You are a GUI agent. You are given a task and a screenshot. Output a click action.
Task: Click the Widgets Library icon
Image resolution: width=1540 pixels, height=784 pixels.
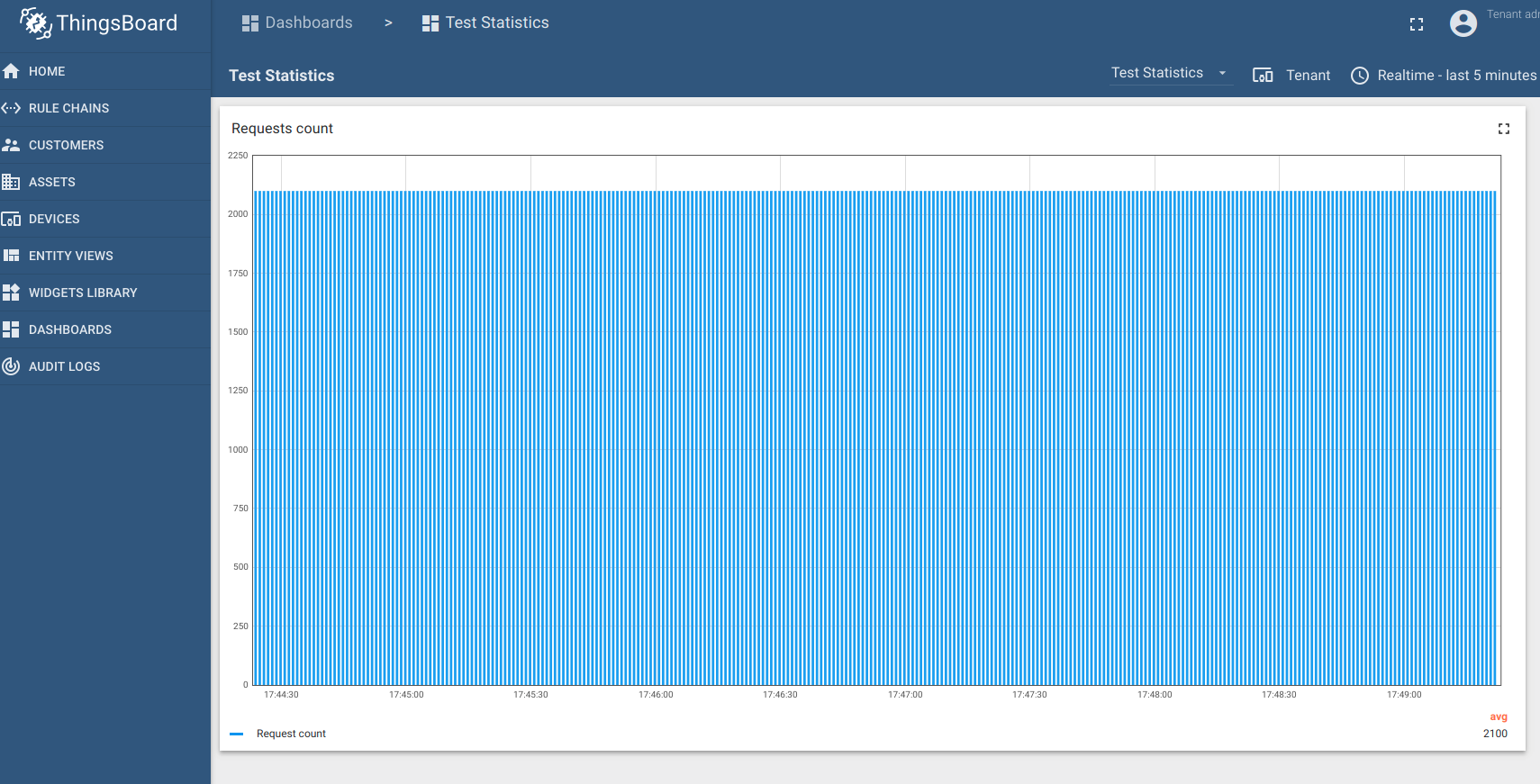point(11,293)
